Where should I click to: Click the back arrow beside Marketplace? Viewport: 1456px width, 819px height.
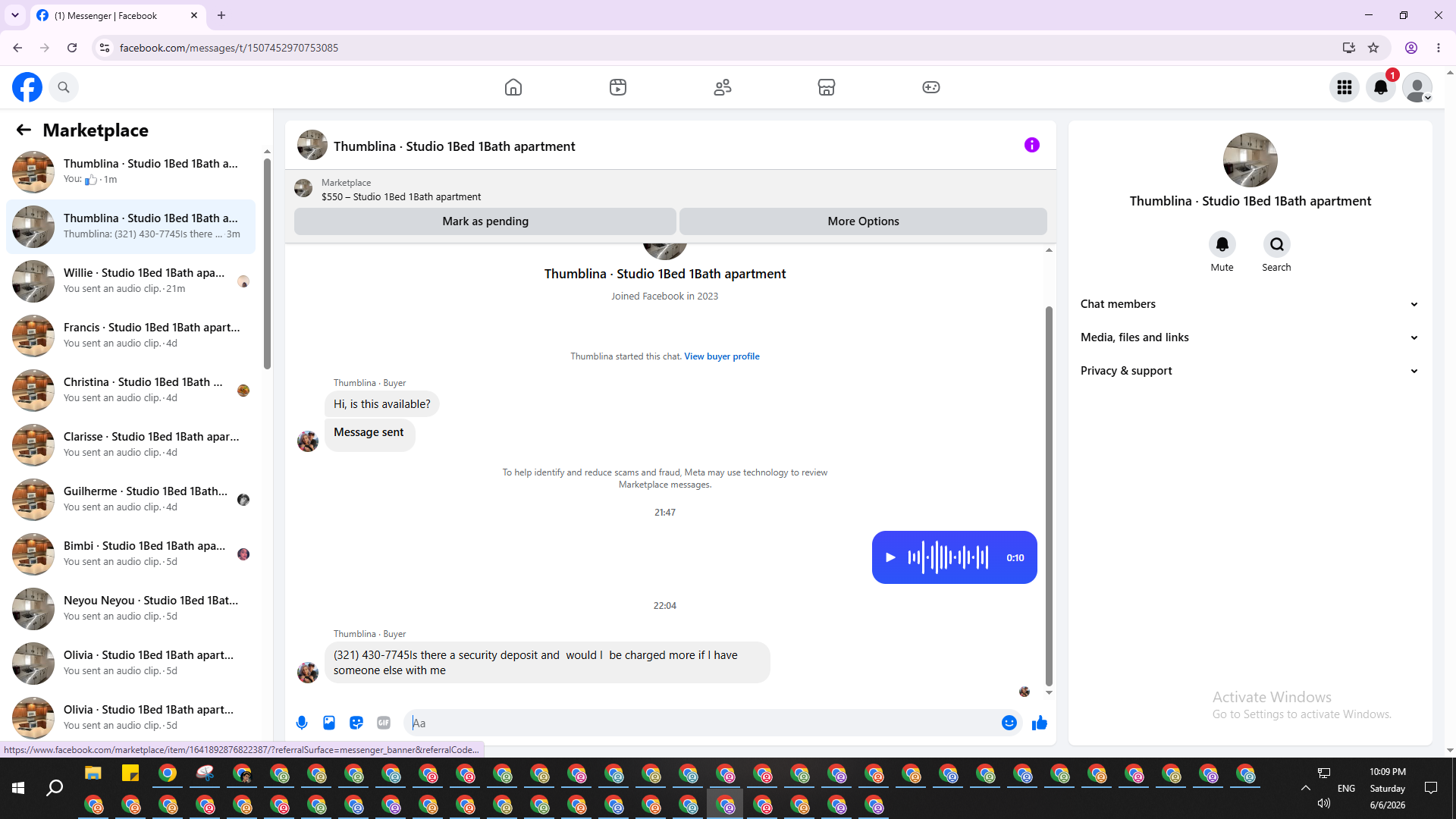(x=24, y=130)
